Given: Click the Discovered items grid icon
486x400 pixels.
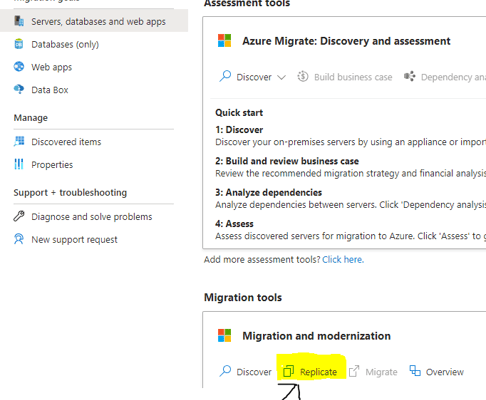Looking at the screenshot, I should coord(19,141).
